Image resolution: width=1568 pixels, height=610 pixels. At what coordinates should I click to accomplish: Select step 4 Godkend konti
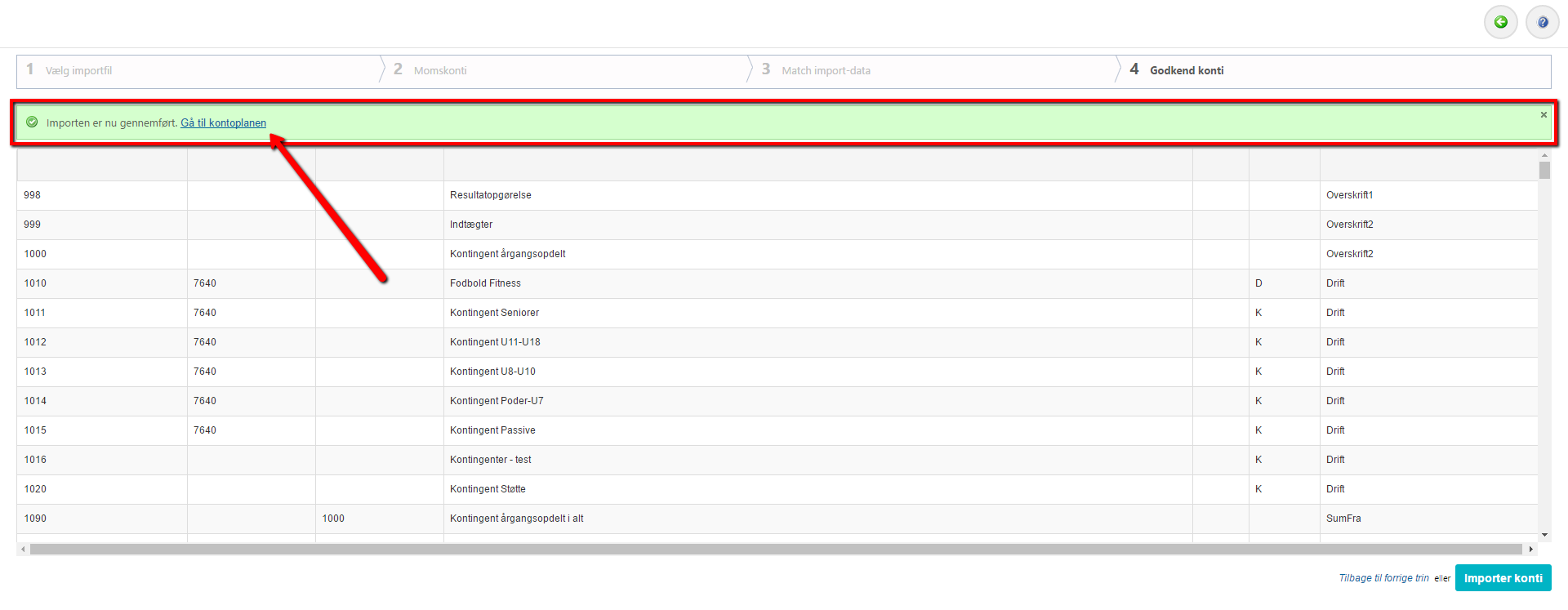click(x=1186, y=71)
